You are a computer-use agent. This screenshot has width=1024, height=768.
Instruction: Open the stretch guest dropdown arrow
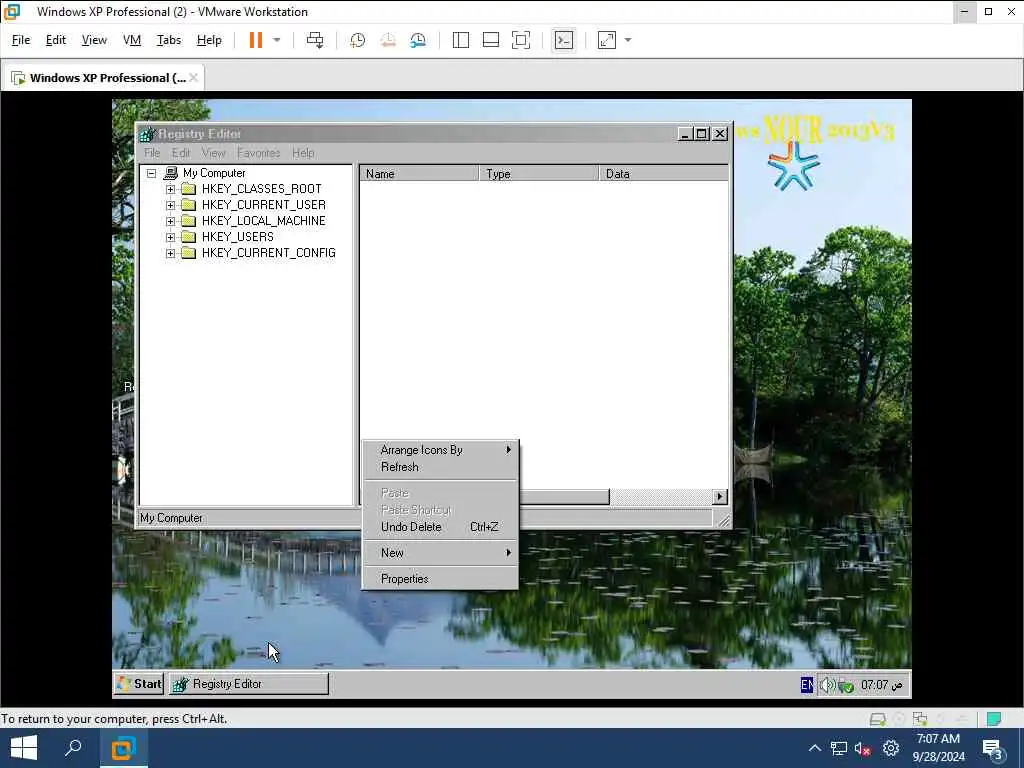pos(628,40)
